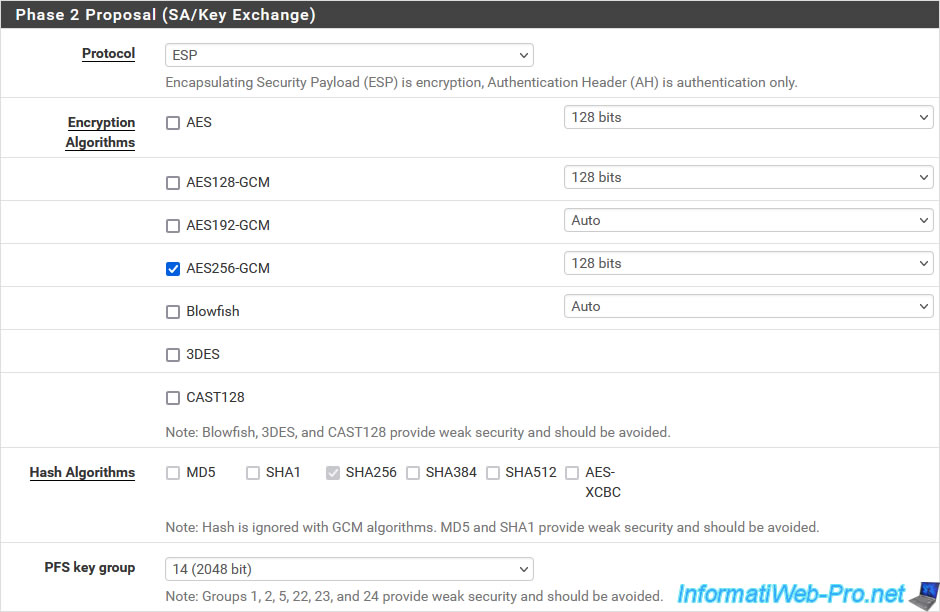Check the AES192-GCM option

coord(173,226)
